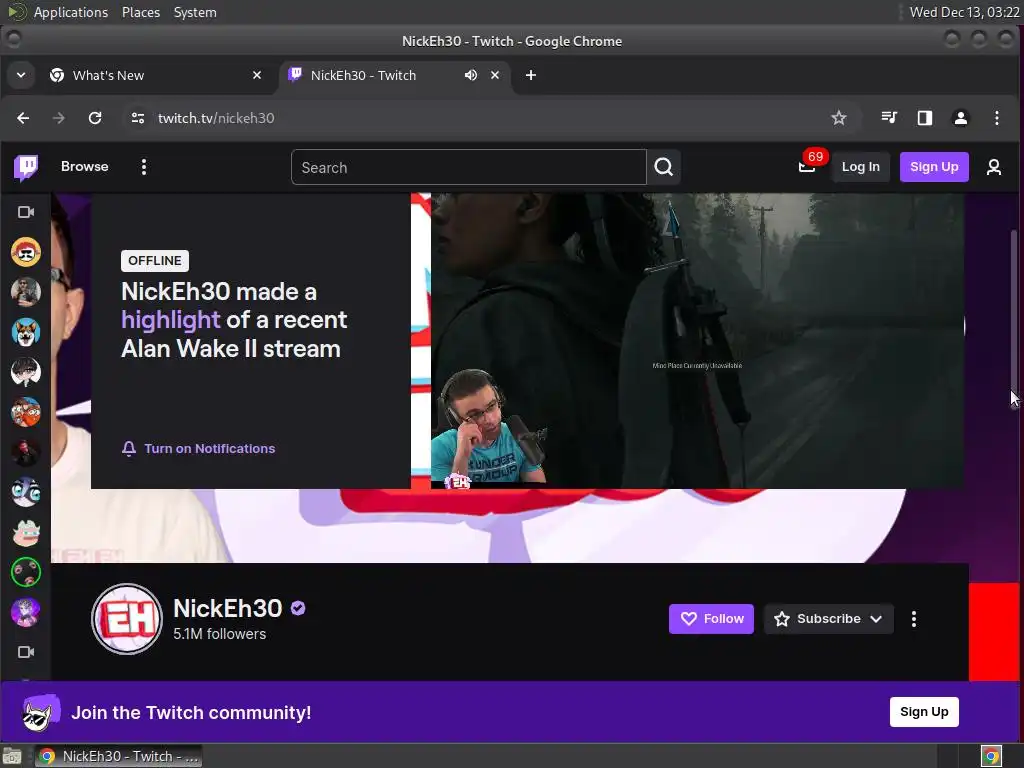Expand the followed channels sidebar camera icon
This screenshot has height=768, width=1024.
pyautogui.click(x=25, y=212)
